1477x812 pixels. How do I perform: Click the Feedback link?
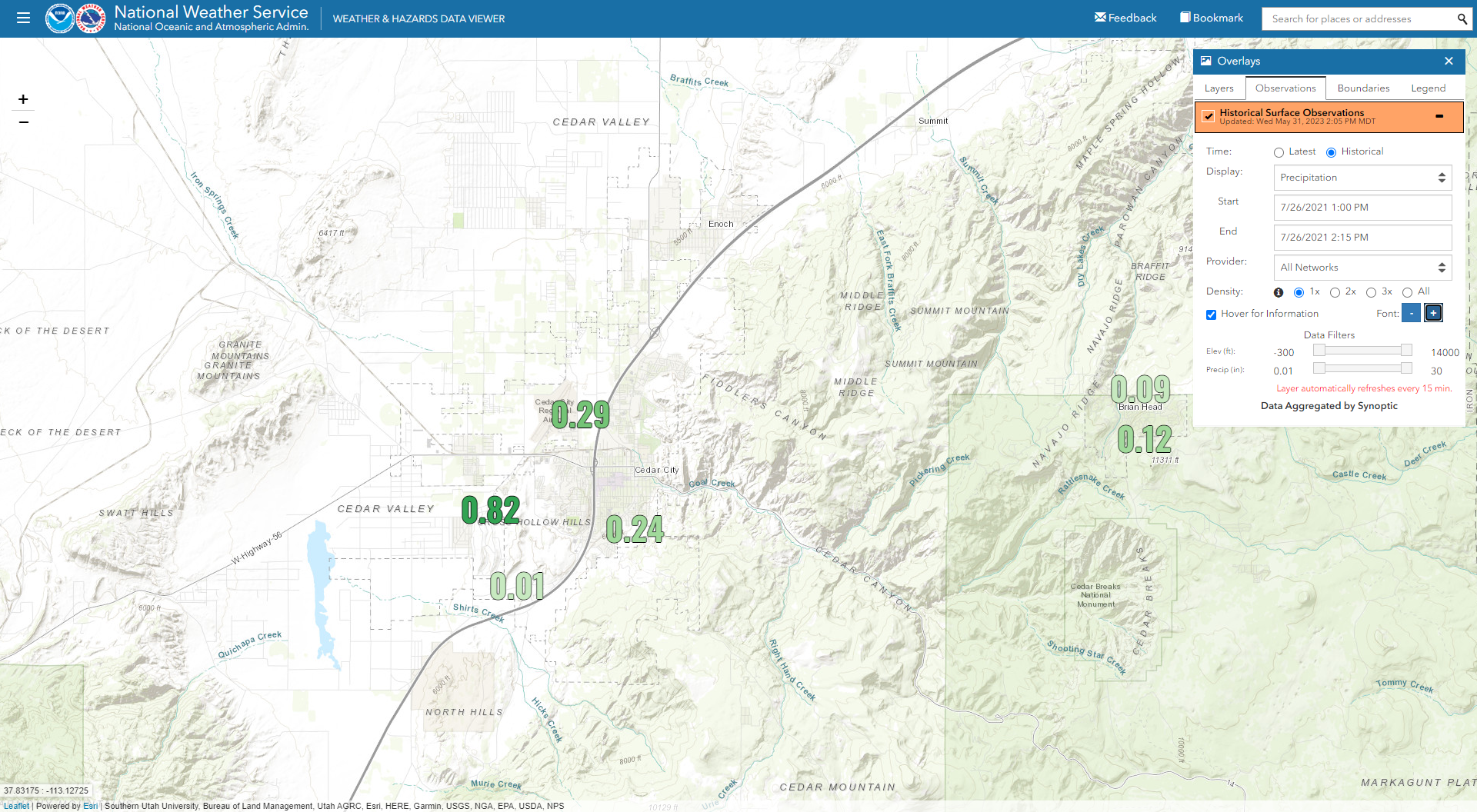coord(1125,18)
